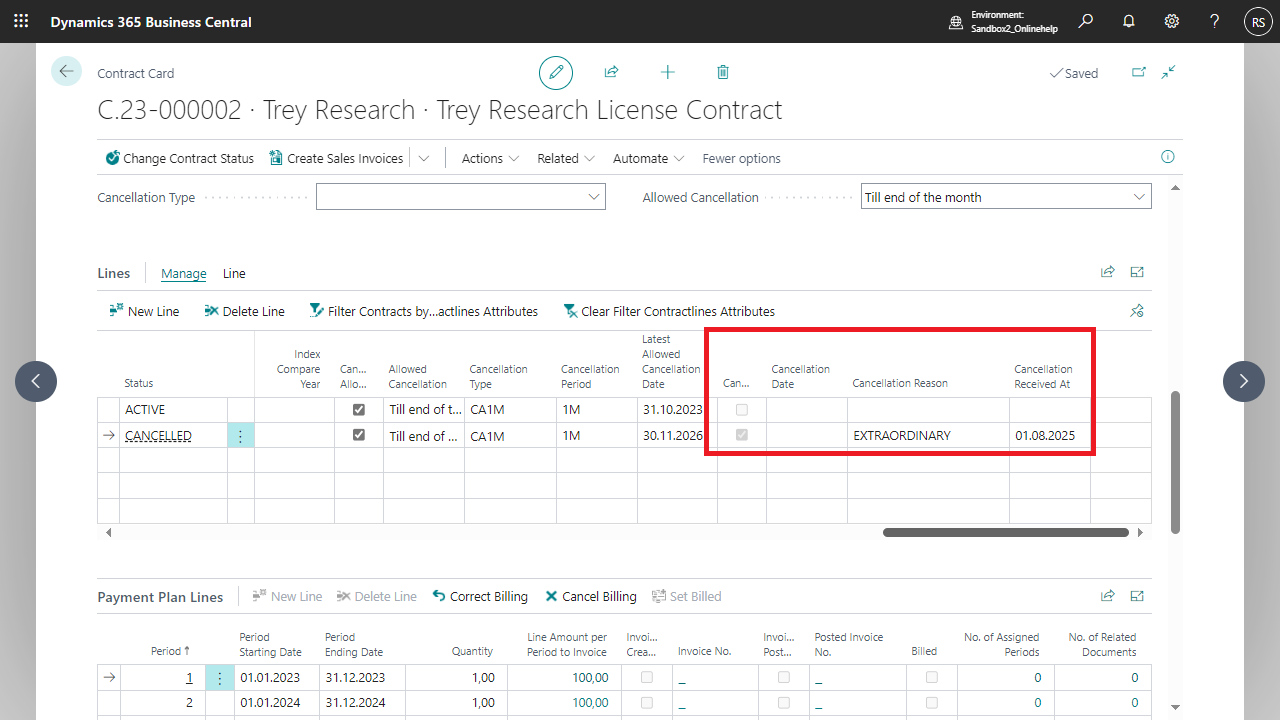Viewport: 1280px width, 720px height.
Task: Click the Latest Allowed Cancellation Date 31.10.2023
Action: click(x=677, y=410)
